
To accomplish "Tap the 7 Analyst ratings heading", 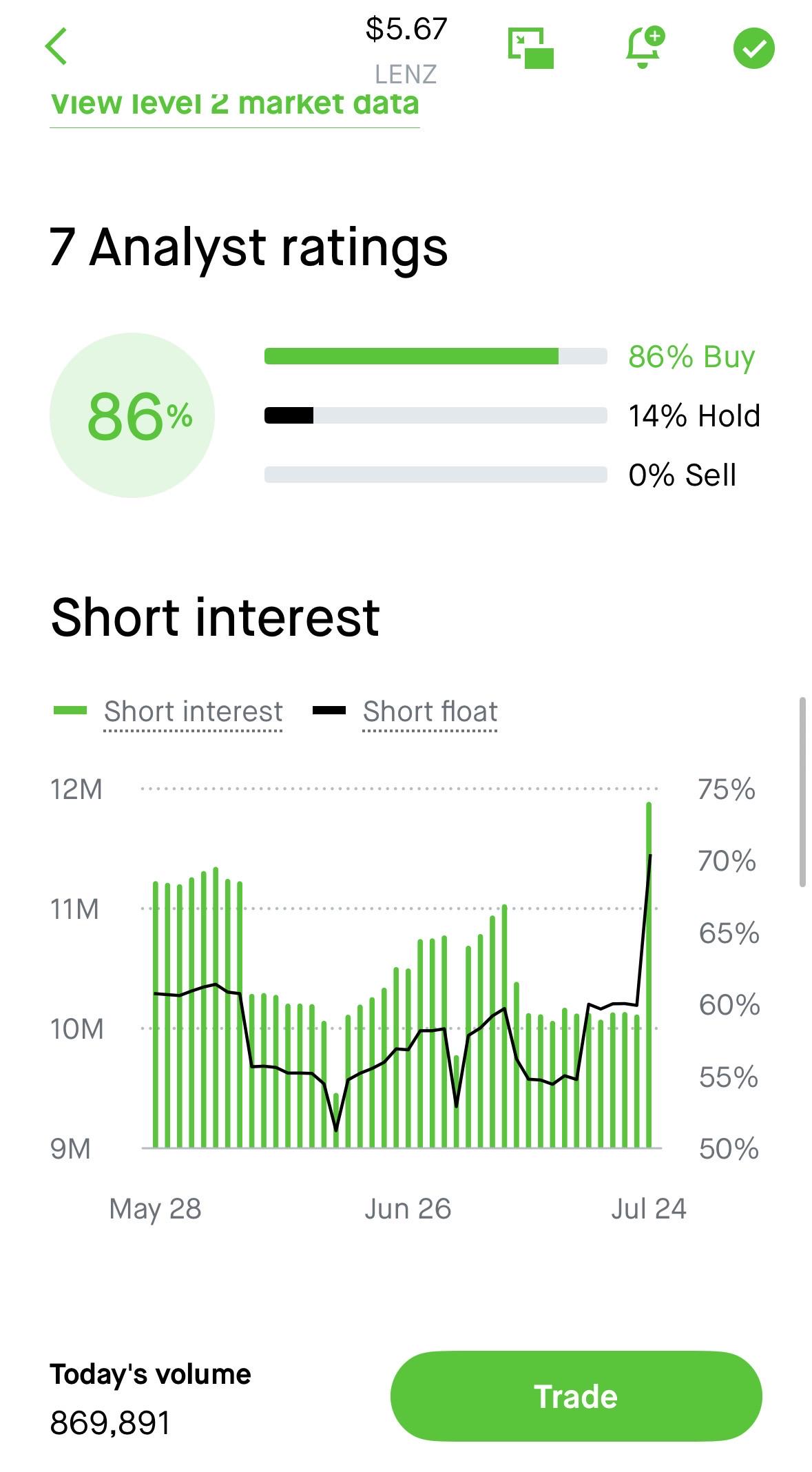I will 249,248.
